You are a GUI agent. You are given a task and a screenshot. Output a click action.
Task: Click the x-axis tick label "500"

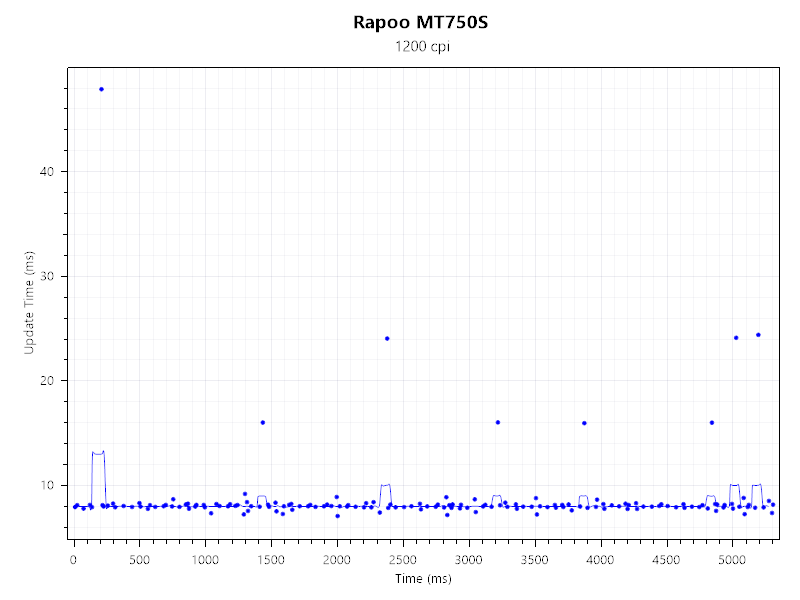[139, 560]
